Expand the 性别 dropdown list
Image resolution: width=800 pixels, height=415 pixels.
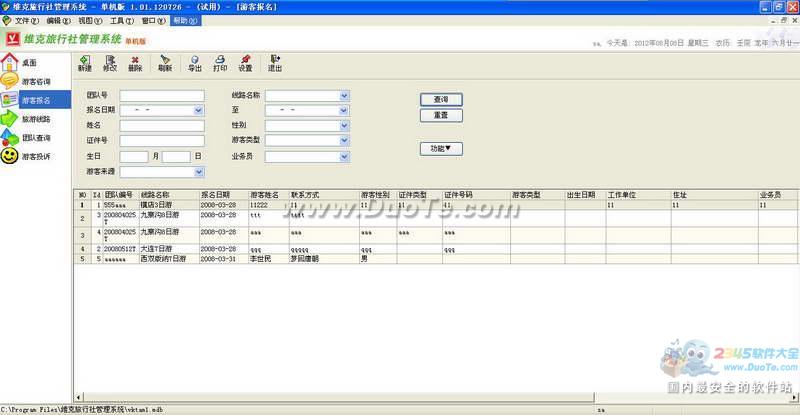tap(344, 125)
